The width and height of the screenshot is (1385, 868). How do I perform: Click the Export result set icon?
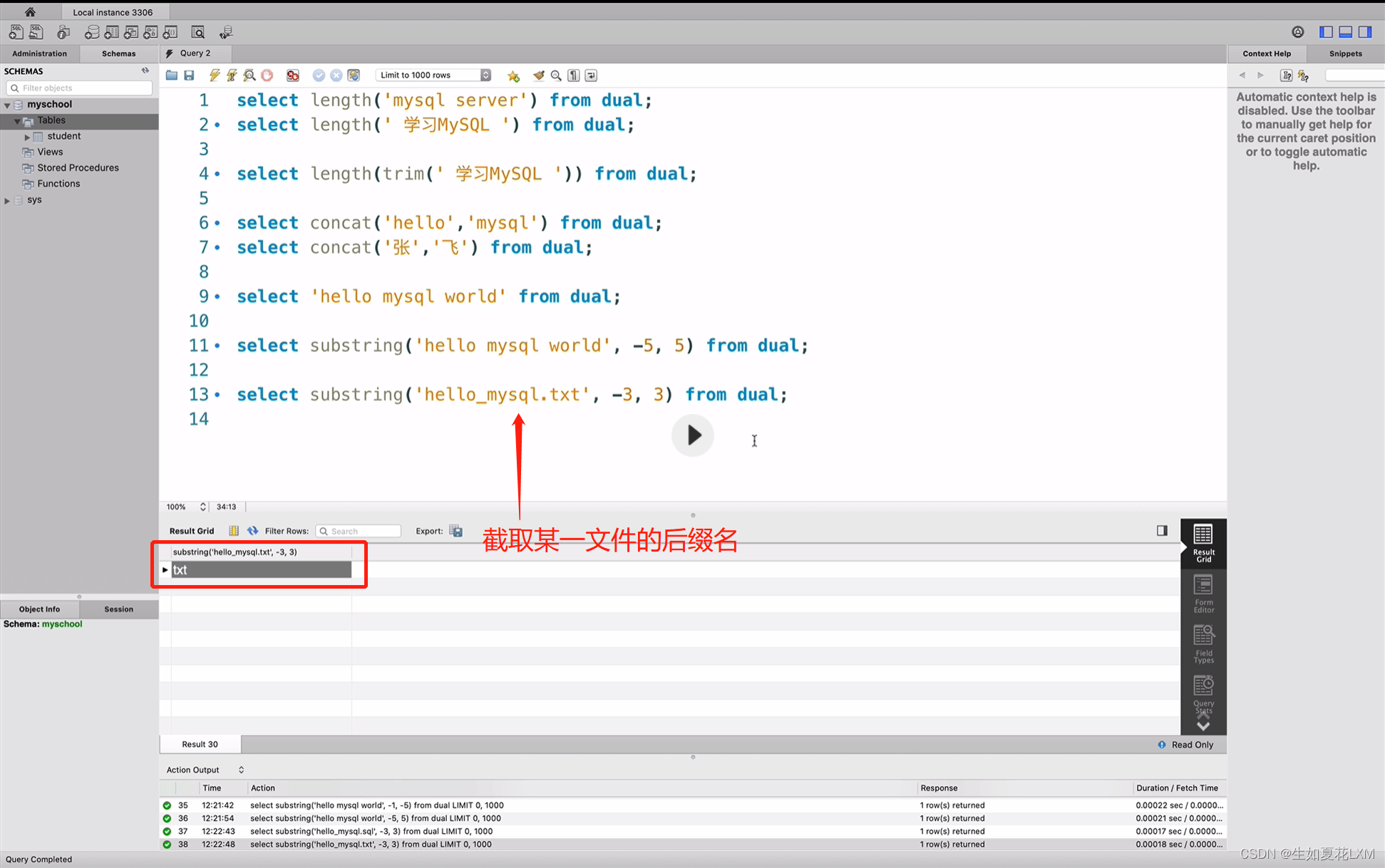(x=457, y=530)
